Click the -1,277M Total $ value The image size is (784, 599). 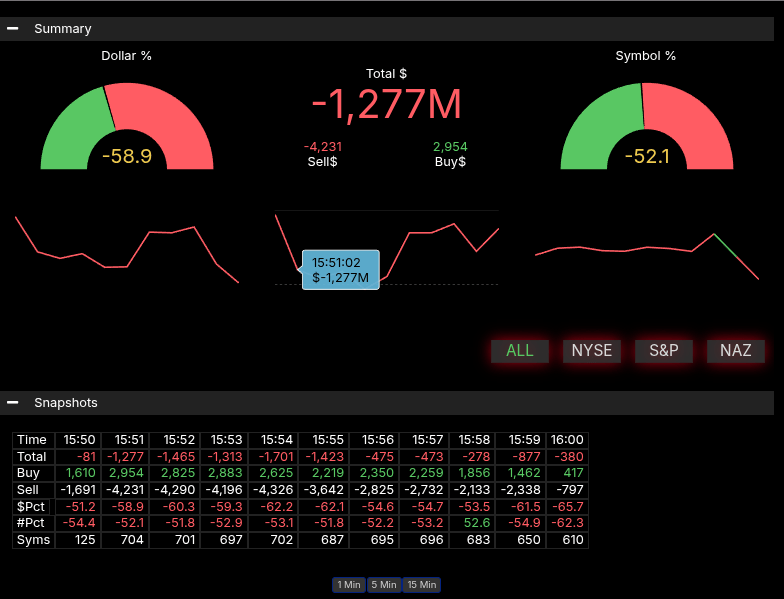(386, 104)
